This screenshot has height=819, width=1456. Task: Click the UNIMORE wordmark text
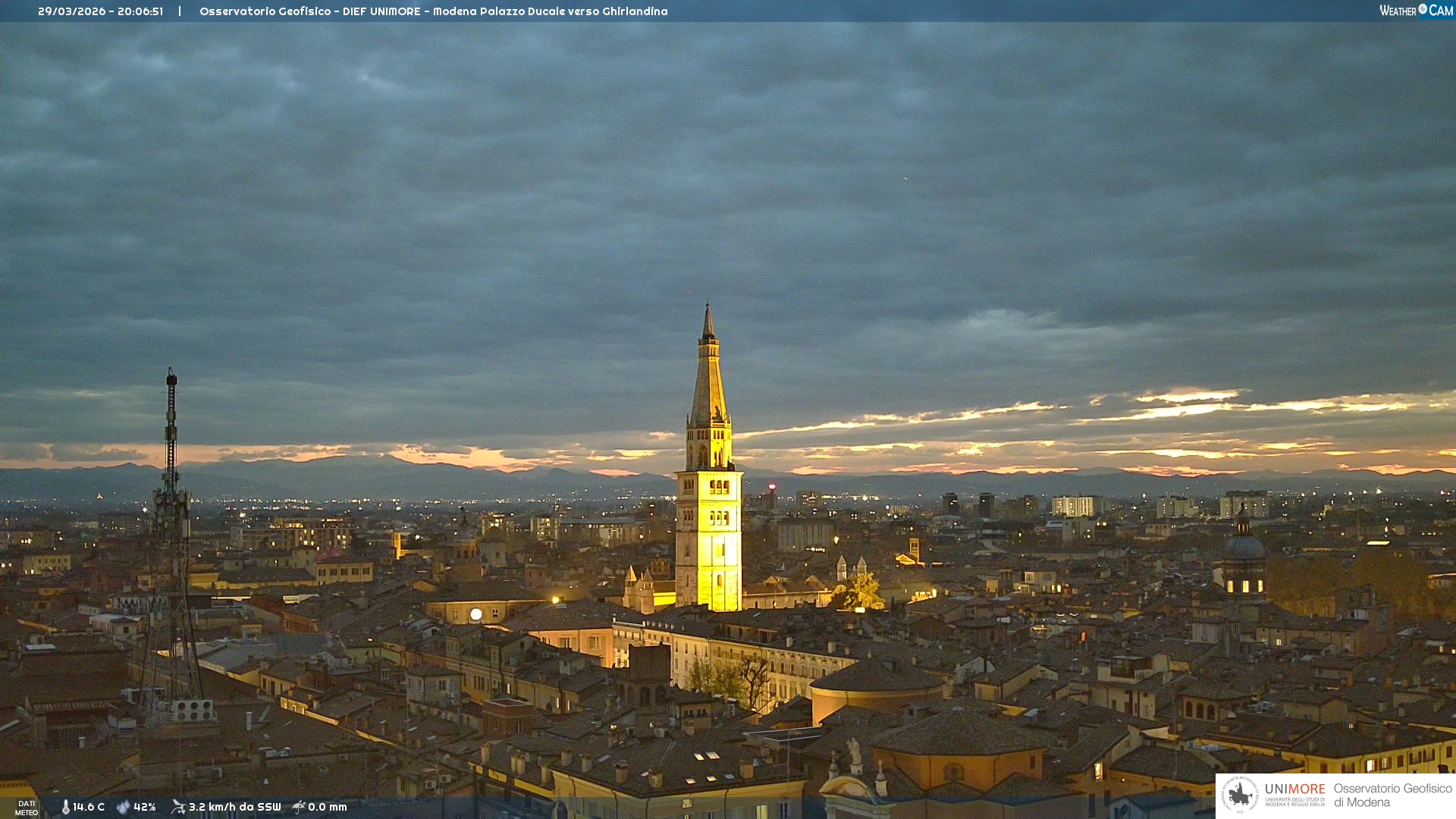[1294, 789]
